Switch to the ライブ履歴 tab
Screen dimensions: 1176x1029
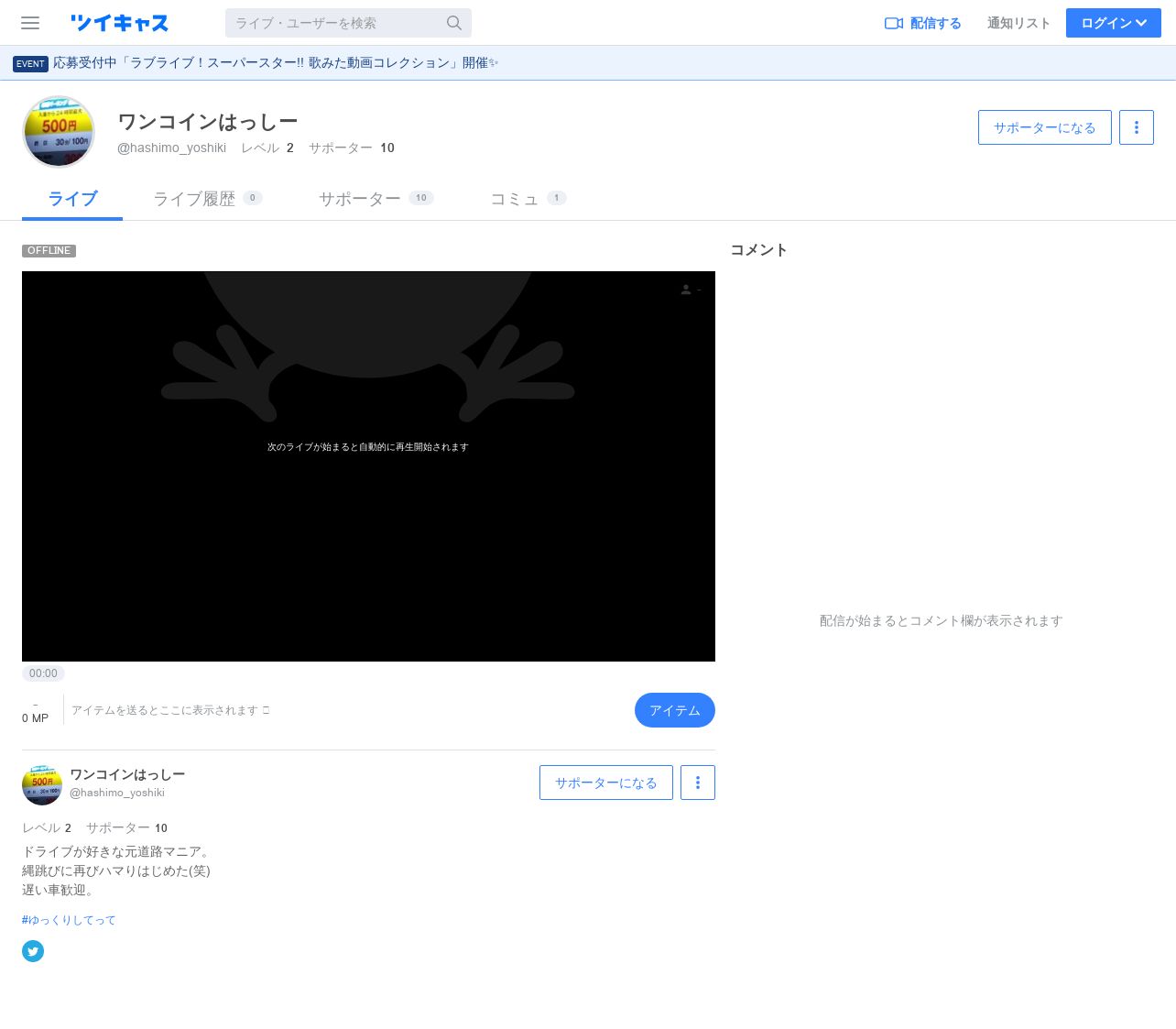208,199
